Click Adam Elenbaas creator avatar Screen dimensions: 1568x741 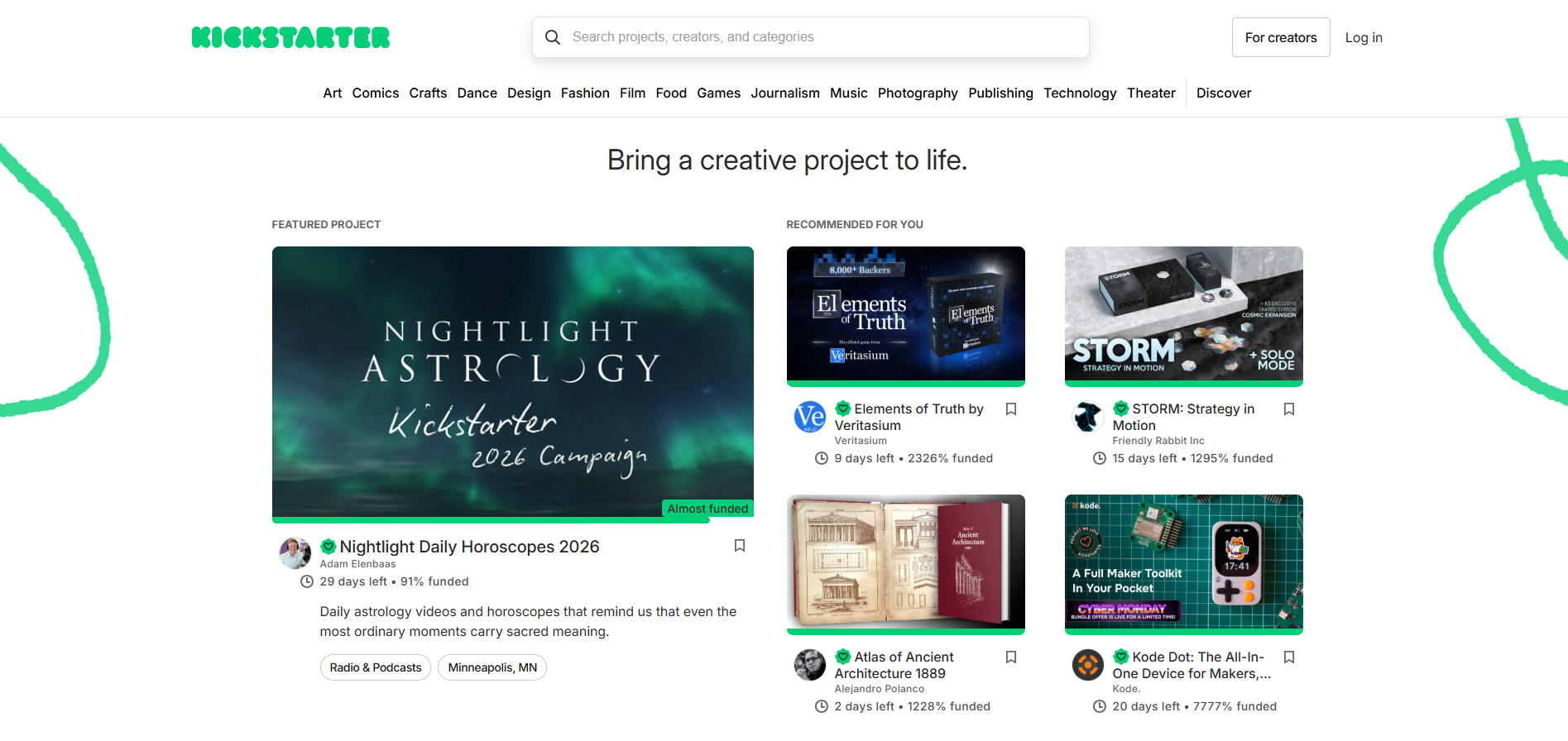[295, 553]
